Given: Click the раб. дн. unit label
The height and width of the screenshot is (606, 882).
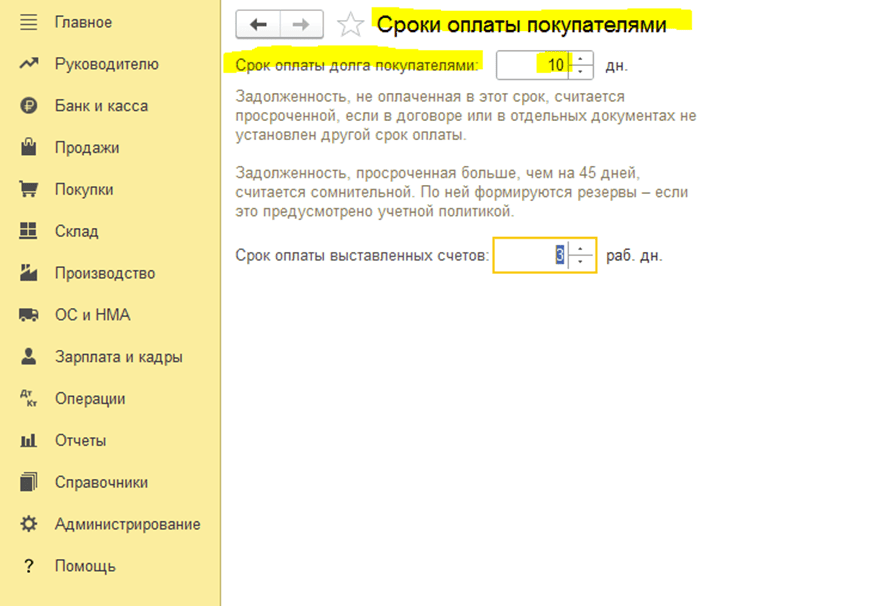Looking at the screenshot, I should (x=634, y=255).
